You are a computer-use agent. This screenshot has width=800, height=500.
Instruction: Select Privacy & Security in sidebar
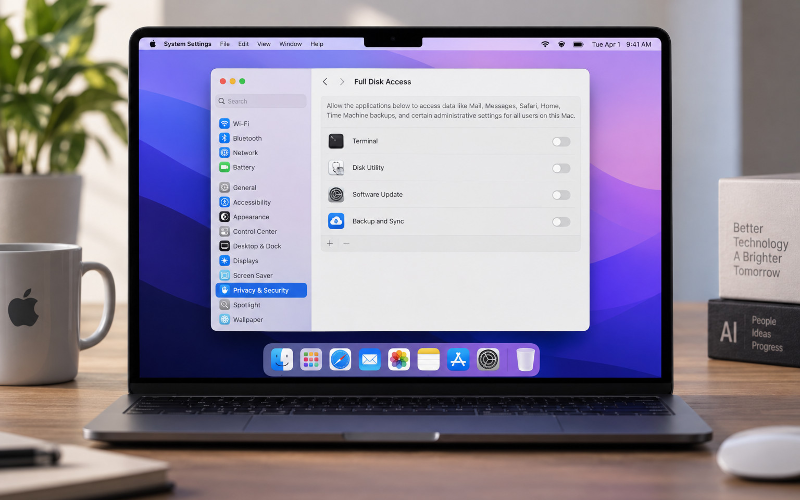point(261,290)
